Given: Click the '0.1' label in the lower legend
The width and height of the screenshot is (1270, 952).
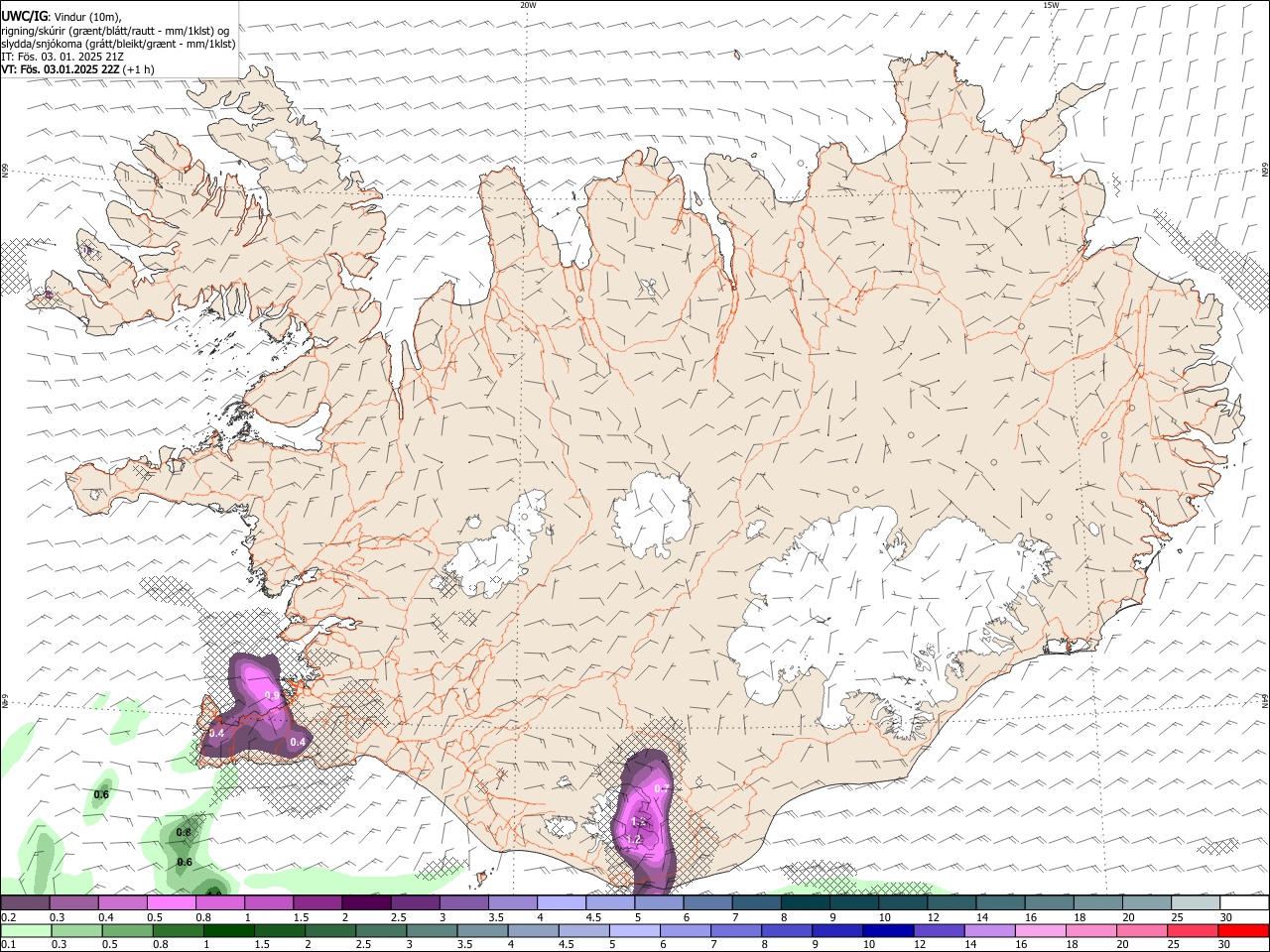Looking at the screenshot, I should (x=8, y=945).
